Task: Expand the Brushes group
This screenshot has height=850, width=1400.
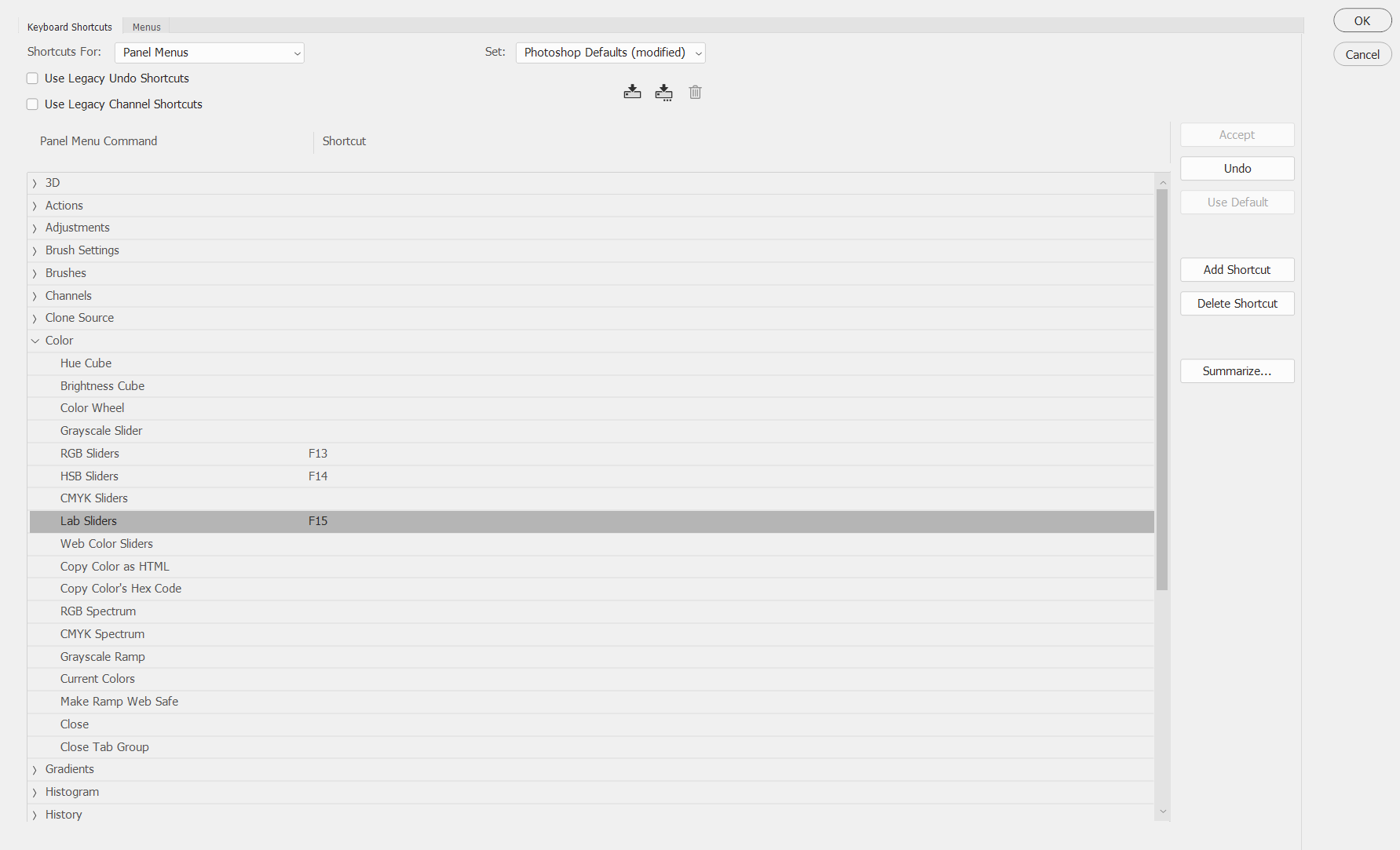Action: 35,273
